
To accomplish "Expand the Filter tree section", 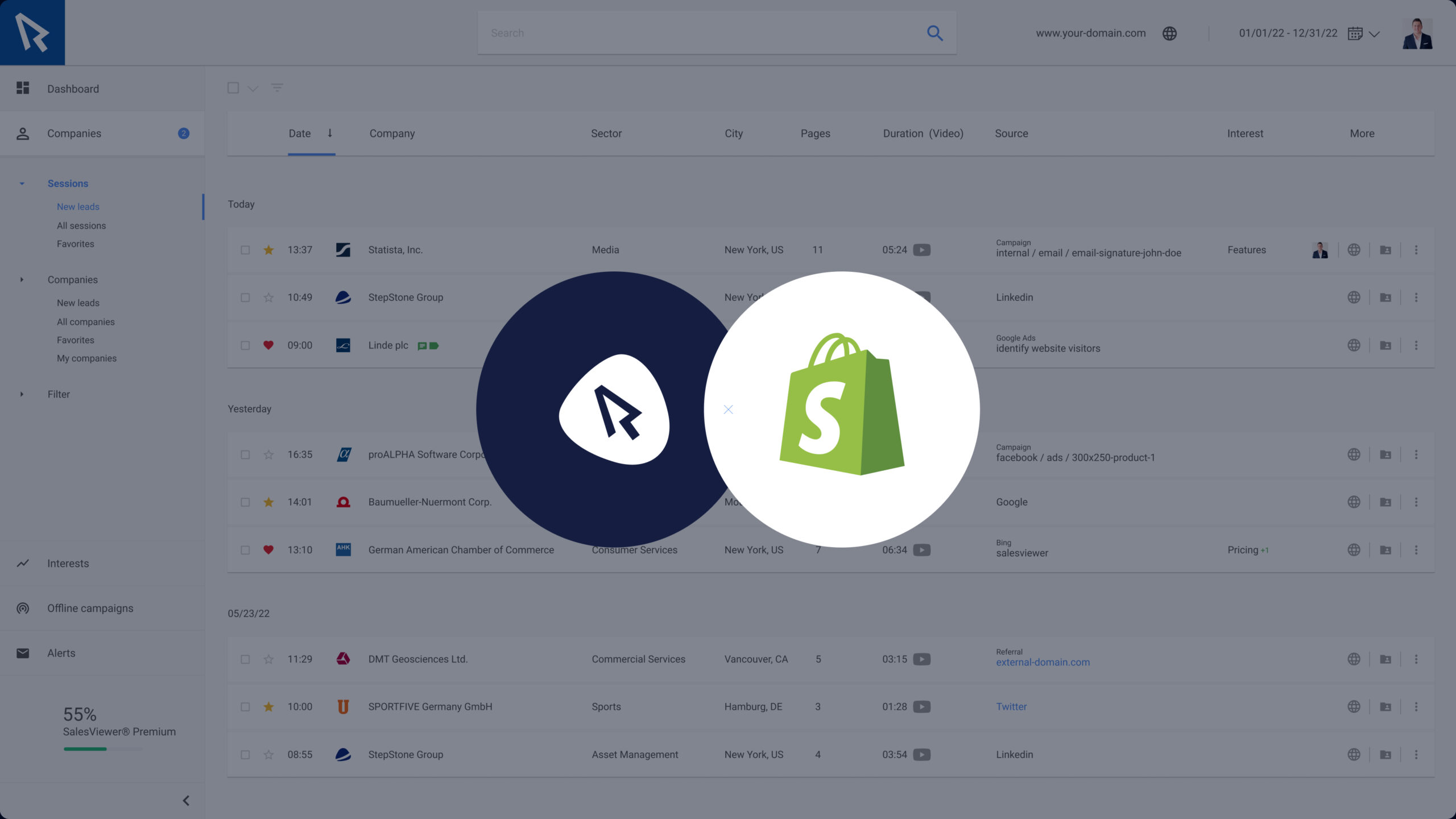I will click(x=22, y=394).
